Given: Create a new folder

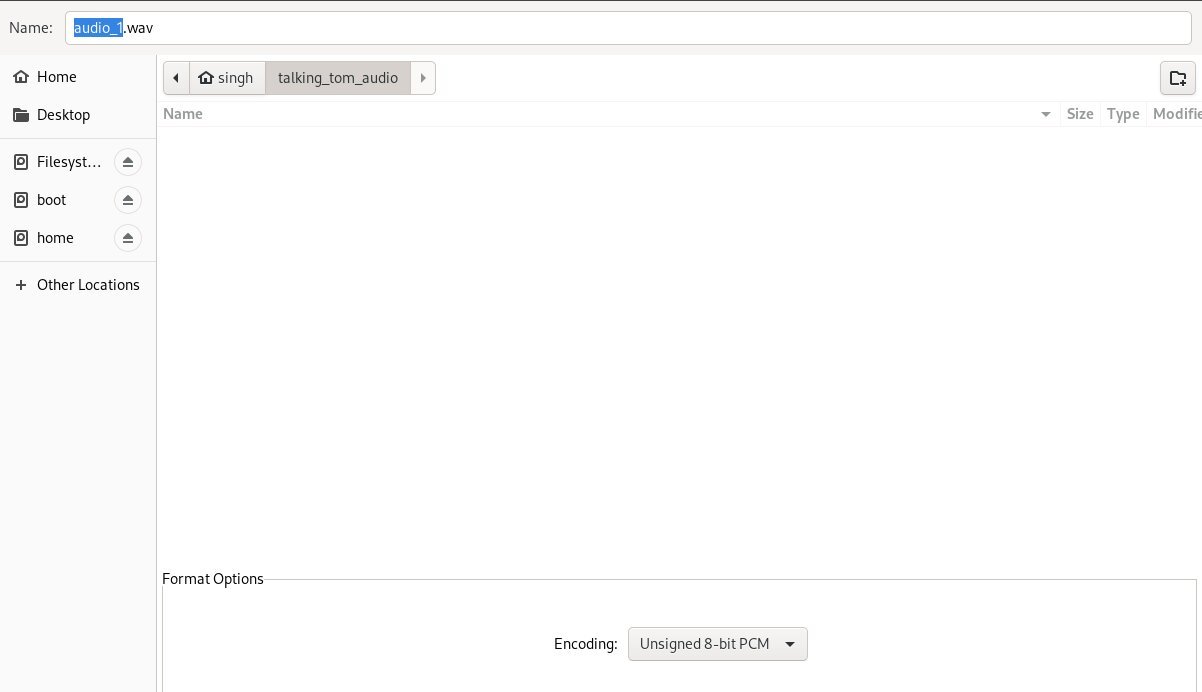Looking at the screenshot, I should click(x=1177, y=78).
